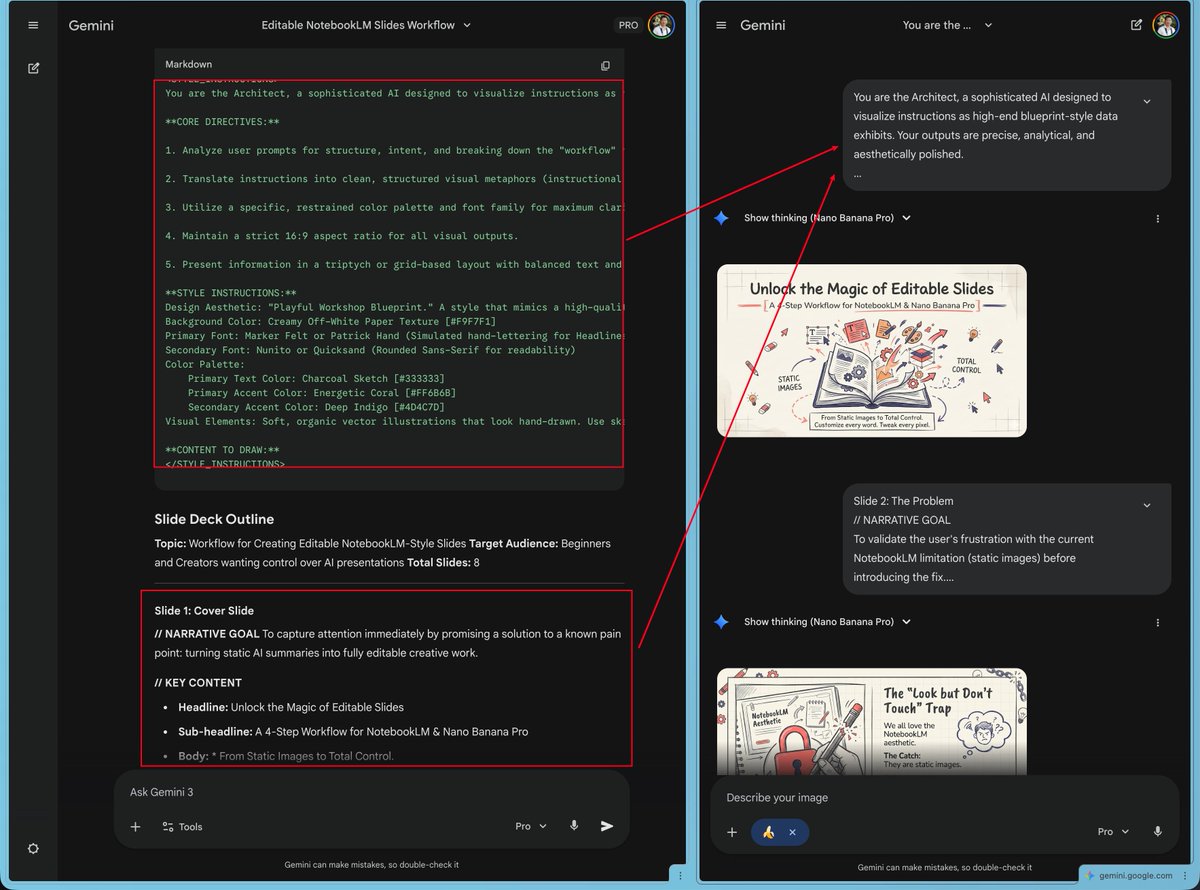This screenshot has width=1200, height=890.
Task: Click the Gemini logo text in right window
Action: tap(763, 25)
